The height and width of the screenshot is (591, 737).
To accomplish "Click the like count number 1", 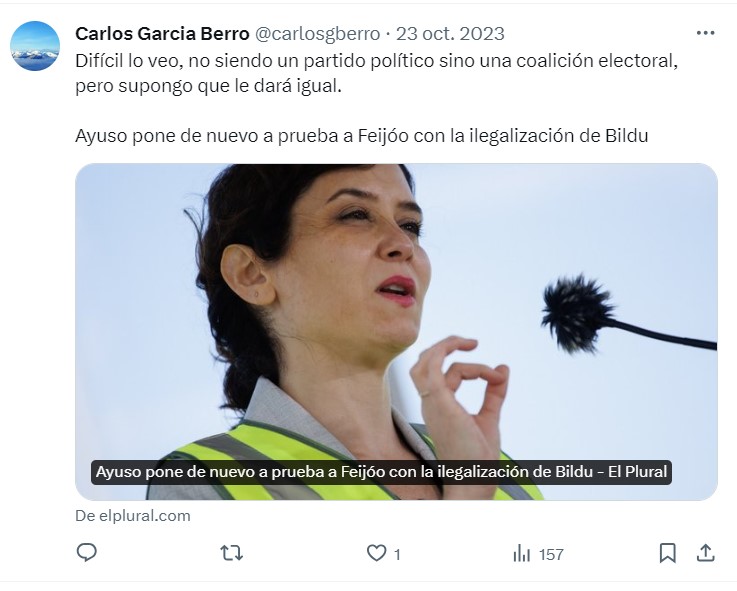I will pyautogui.click(x=397, y=554).
